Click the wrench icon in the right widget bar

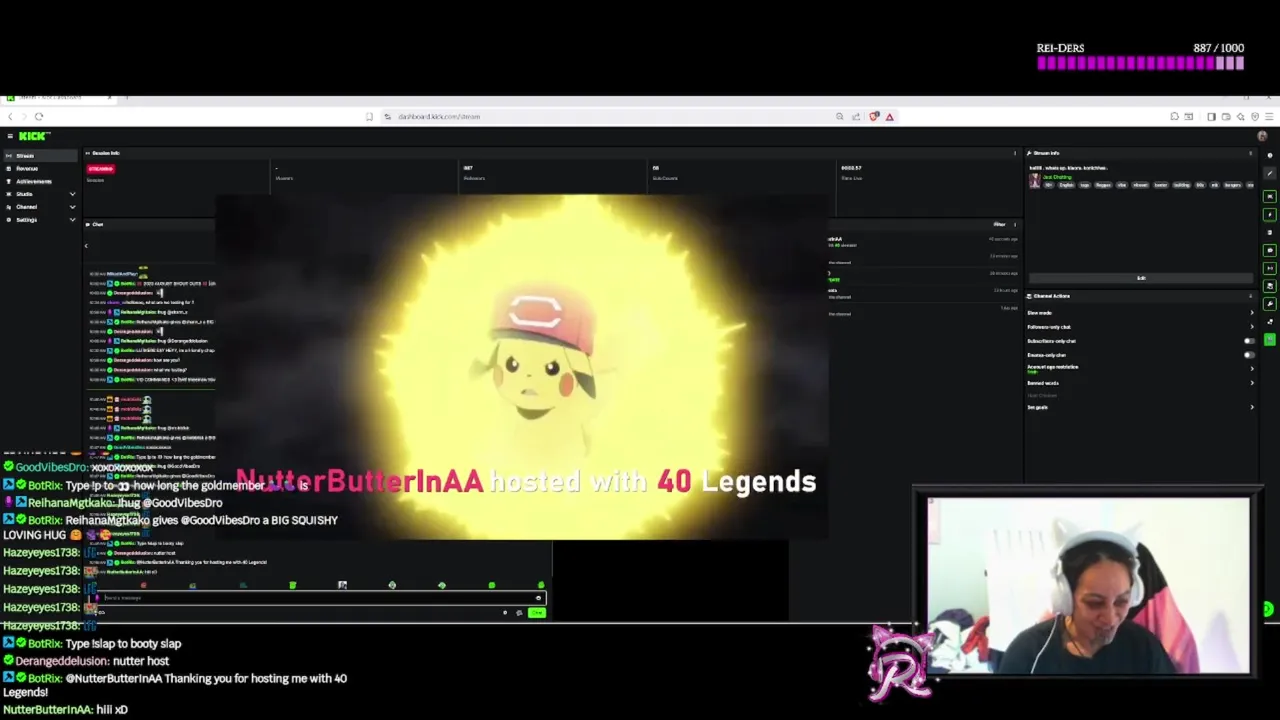pos(1270,303)
